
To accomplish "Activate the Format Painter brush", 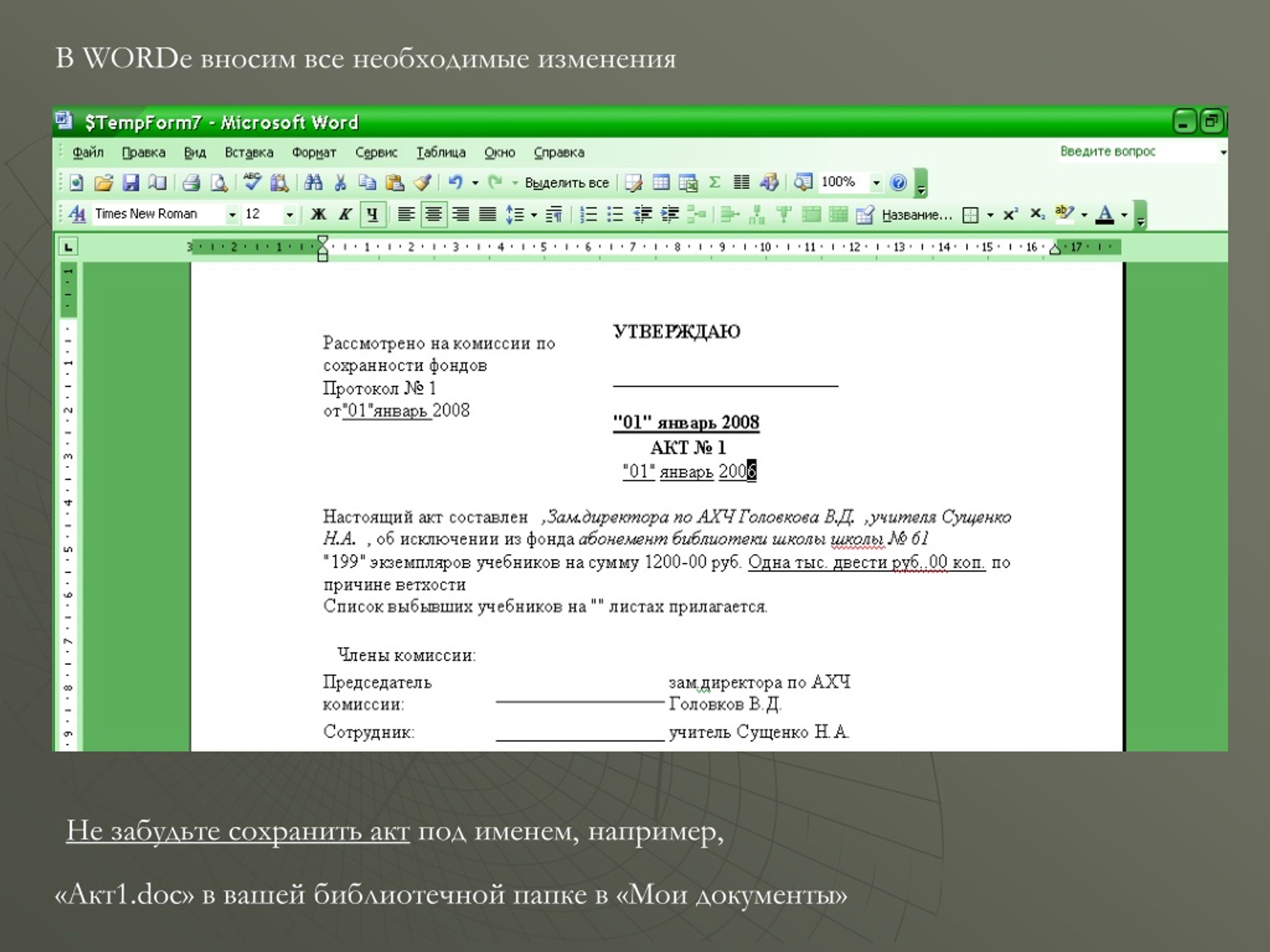I will 423,182.
